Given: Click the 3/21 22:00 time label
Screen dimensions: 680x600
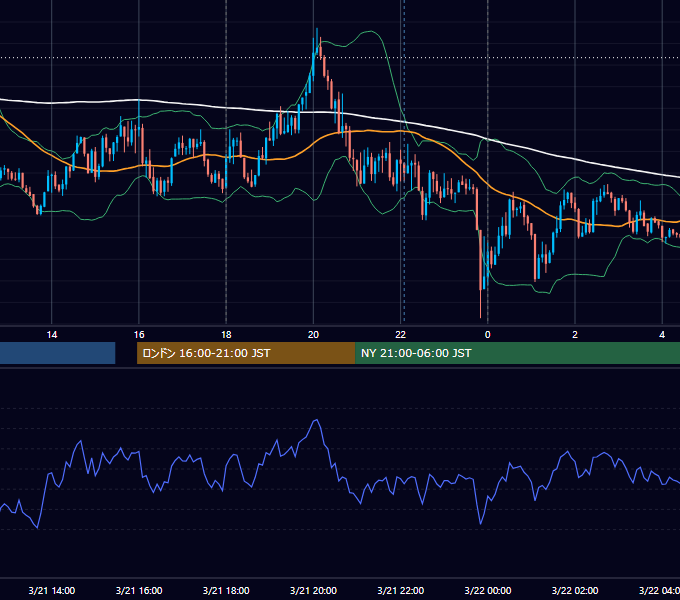Looking at the screenshot, I should coord(400,590).
